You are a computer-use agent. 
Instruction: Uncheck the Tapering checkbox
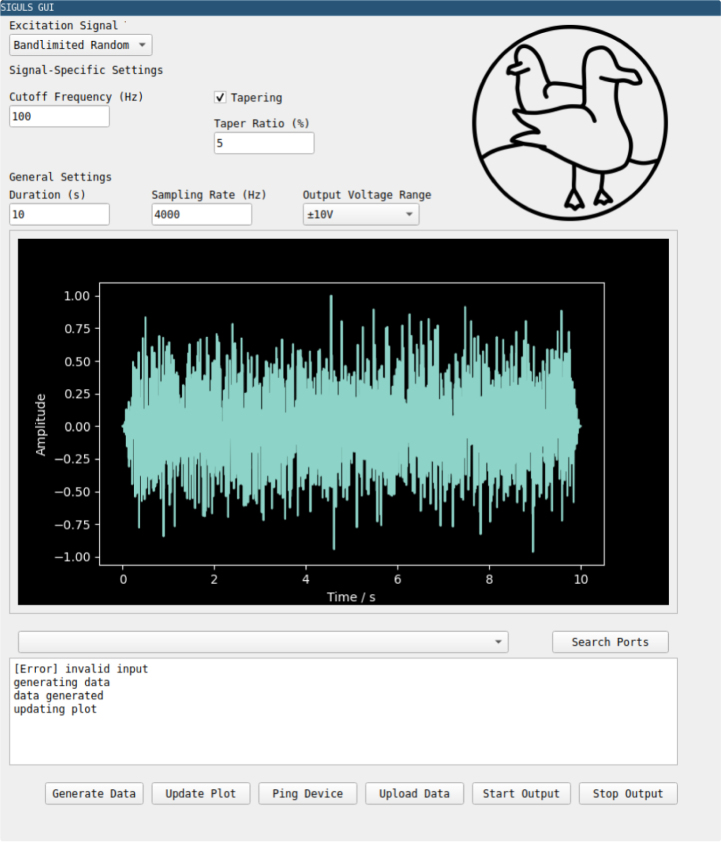[x=220, y=97]
